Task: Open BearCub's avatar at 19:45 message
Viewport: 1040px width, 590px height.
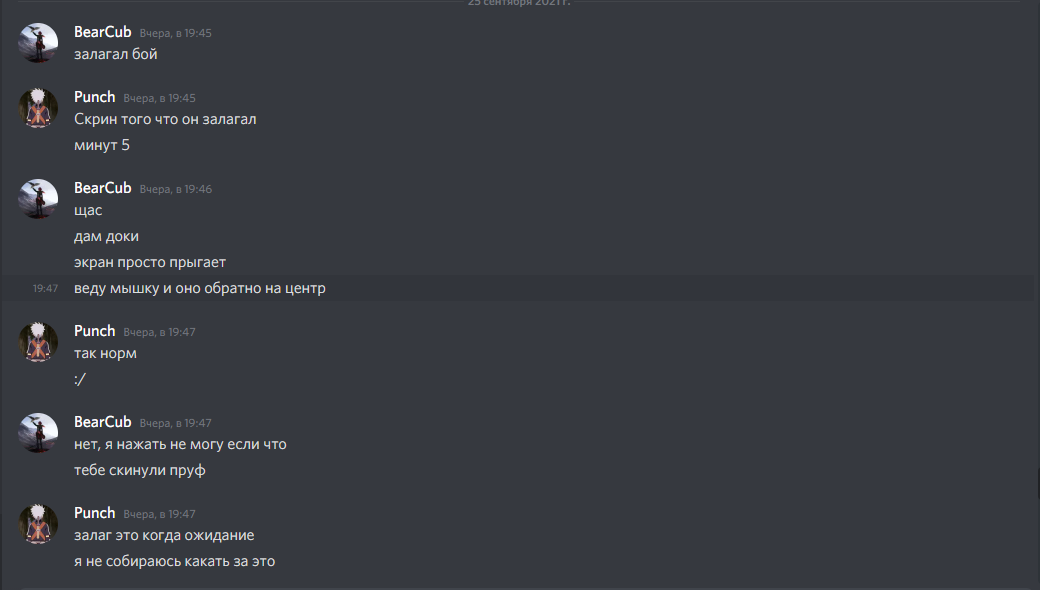Action: [x=38, y=43]
